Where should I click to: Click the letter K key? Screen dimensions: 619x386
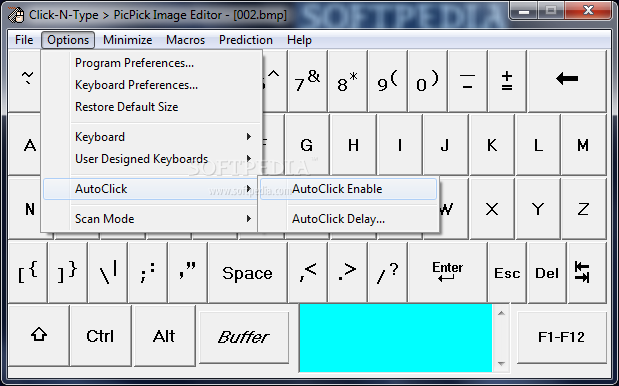492,145
